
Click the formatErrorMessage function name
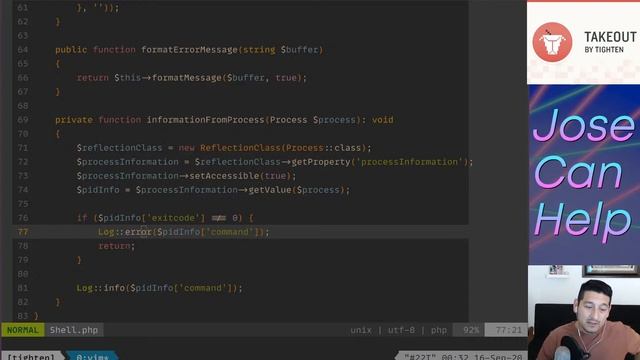[189, 50]
